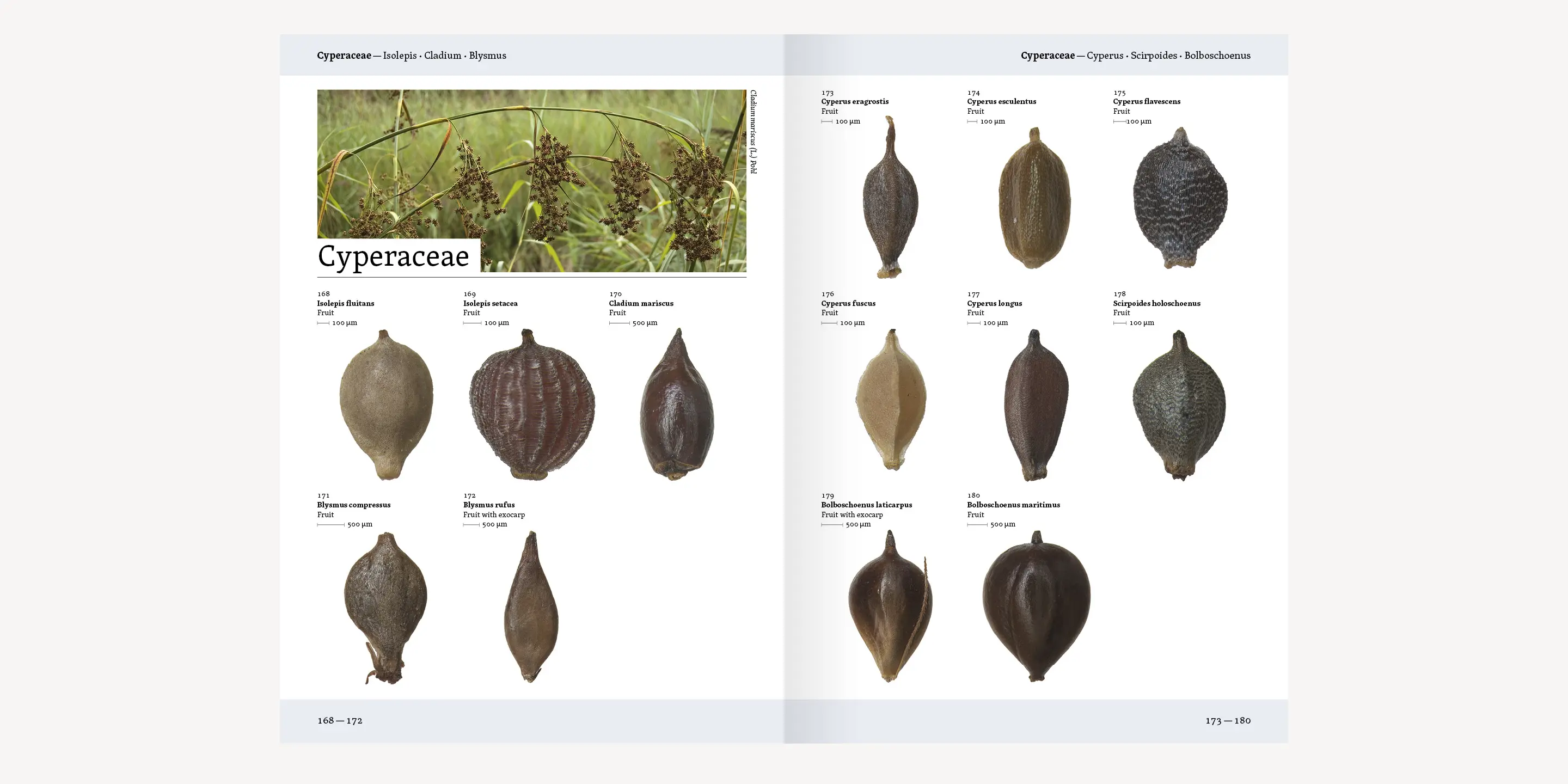Viewport: 1568px width, 784px height.
Task: Click the large Cyperaceae title heading
Action: tap(394, 256)
